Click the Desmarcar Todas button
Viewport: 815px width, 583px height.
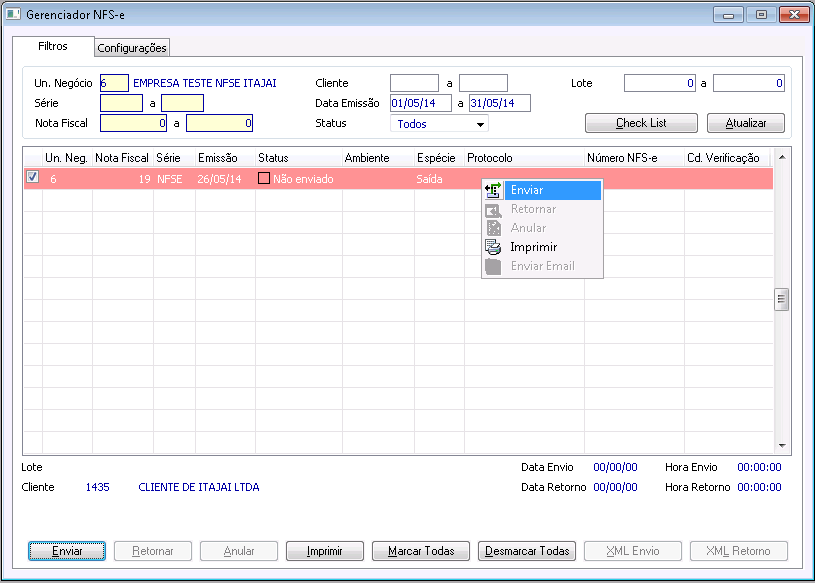(527, 551)
